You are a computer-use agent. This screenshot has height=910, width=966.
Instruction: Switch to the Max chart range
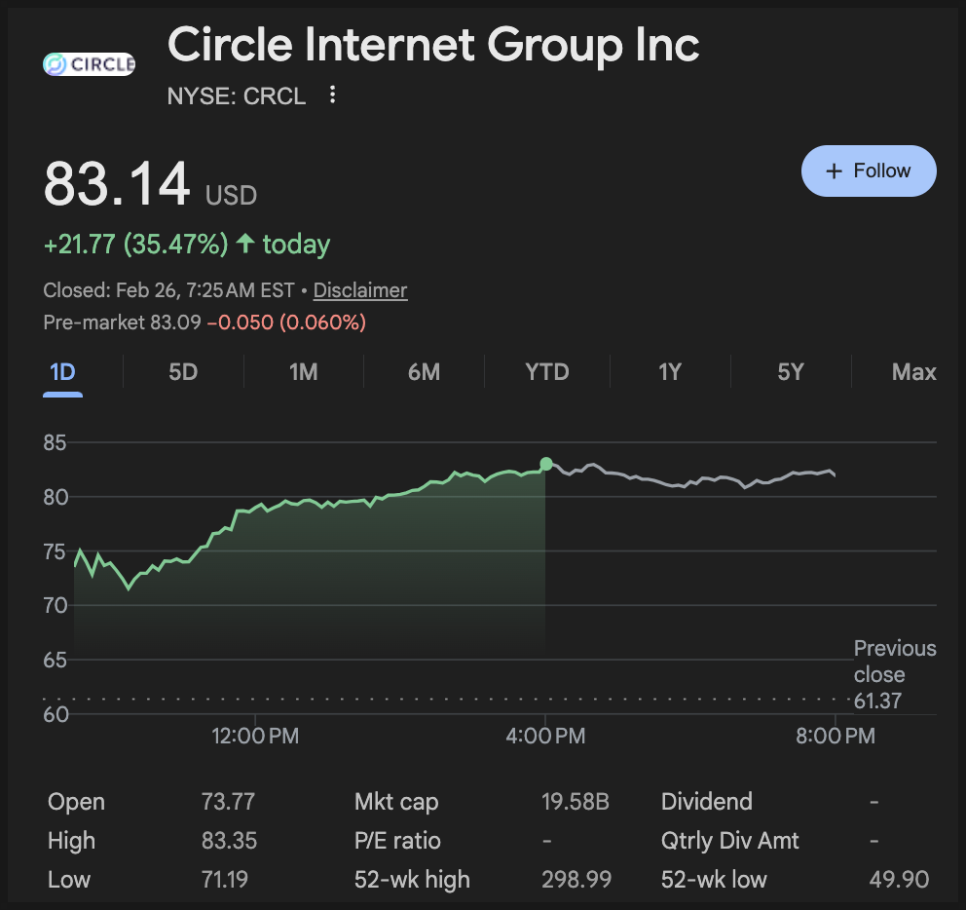913,372
